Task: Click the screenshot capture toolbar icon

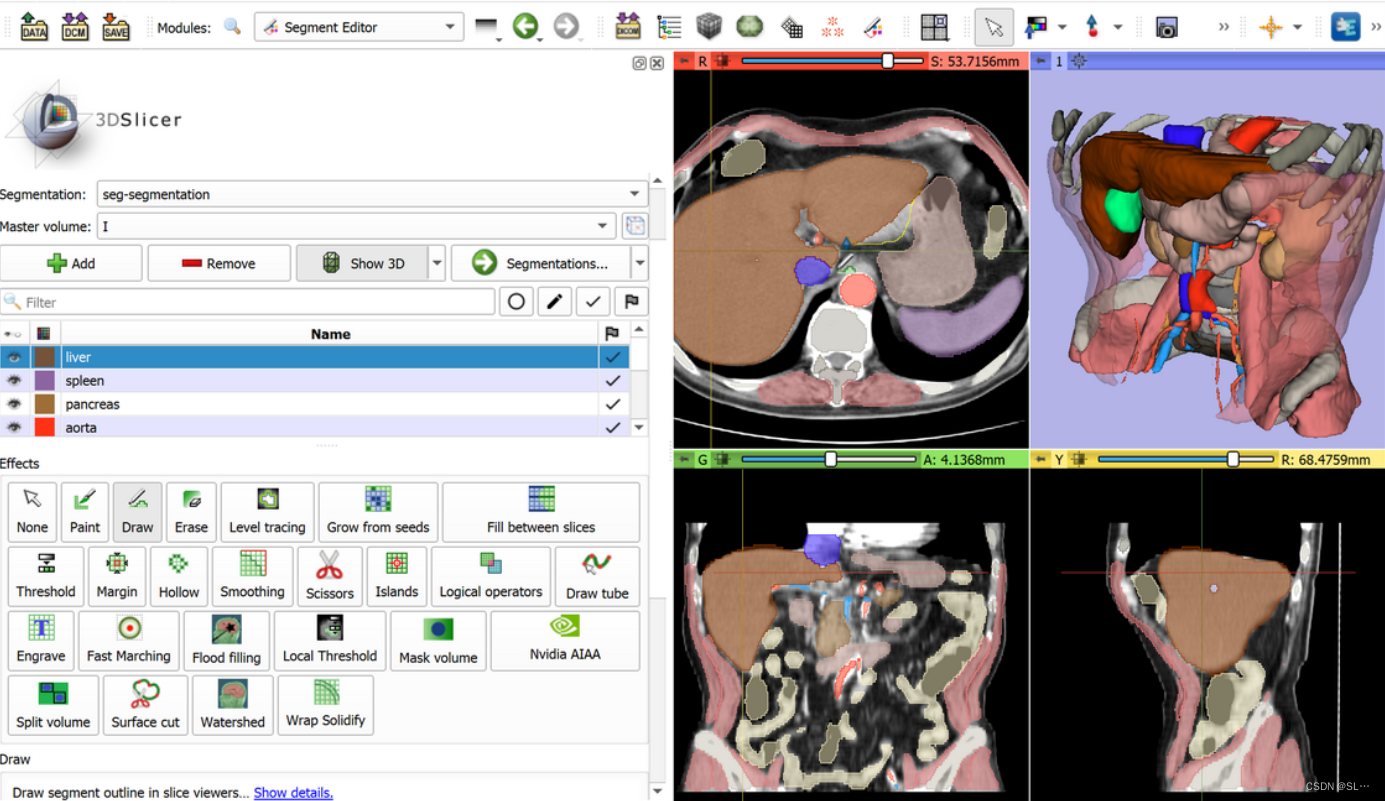Action: 1166,27
